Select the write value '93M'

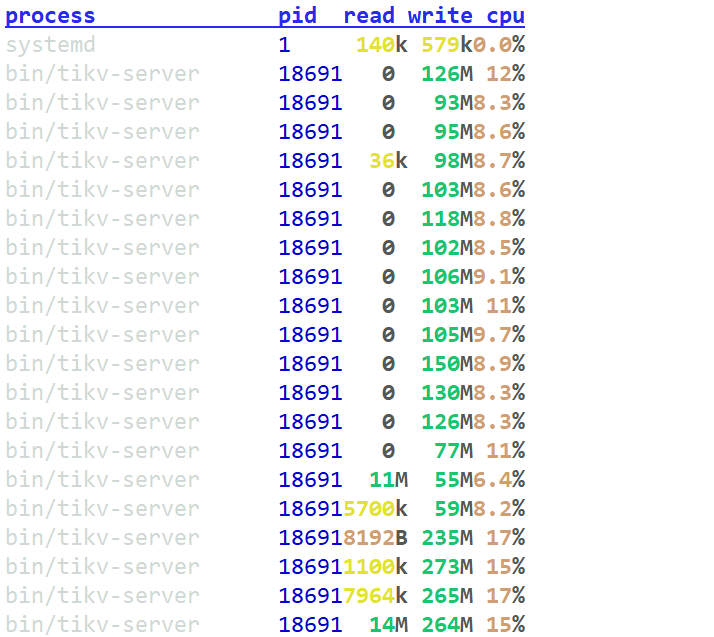point(453,103)
